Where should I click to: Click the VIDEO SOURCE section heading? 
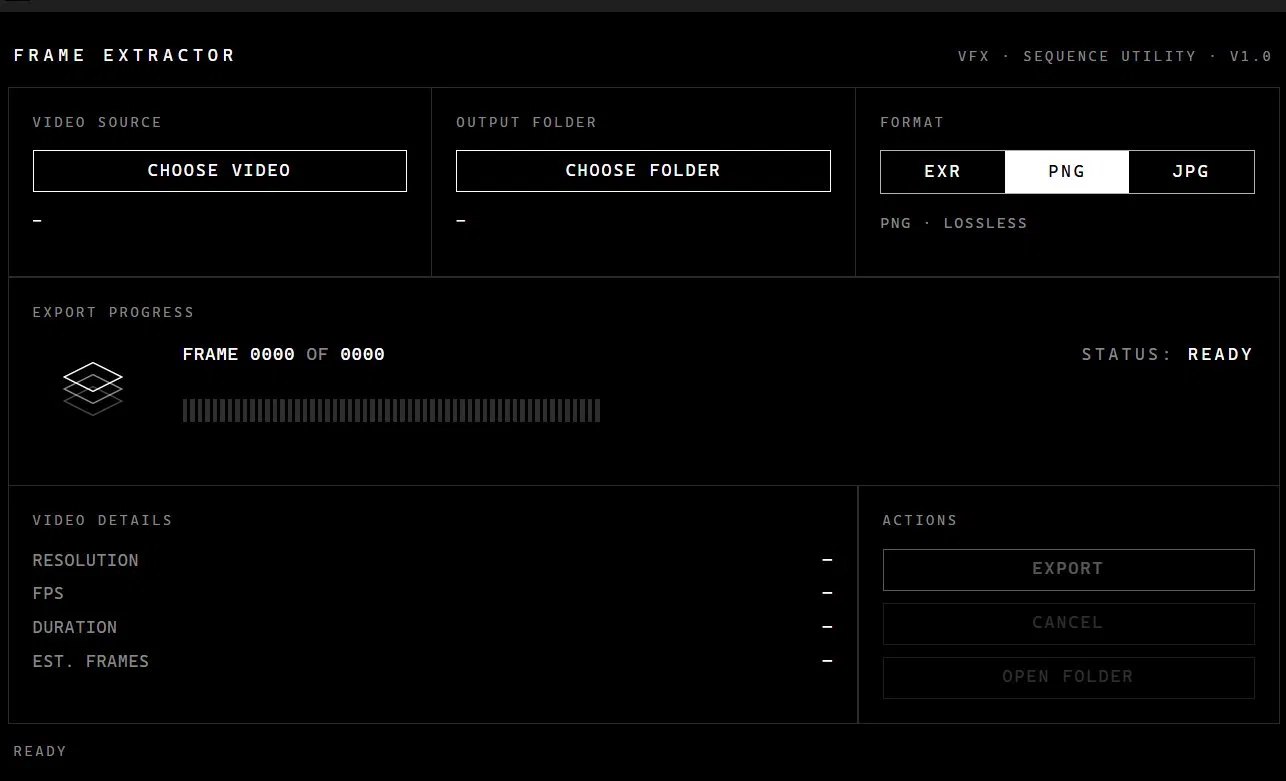point(97,123)
